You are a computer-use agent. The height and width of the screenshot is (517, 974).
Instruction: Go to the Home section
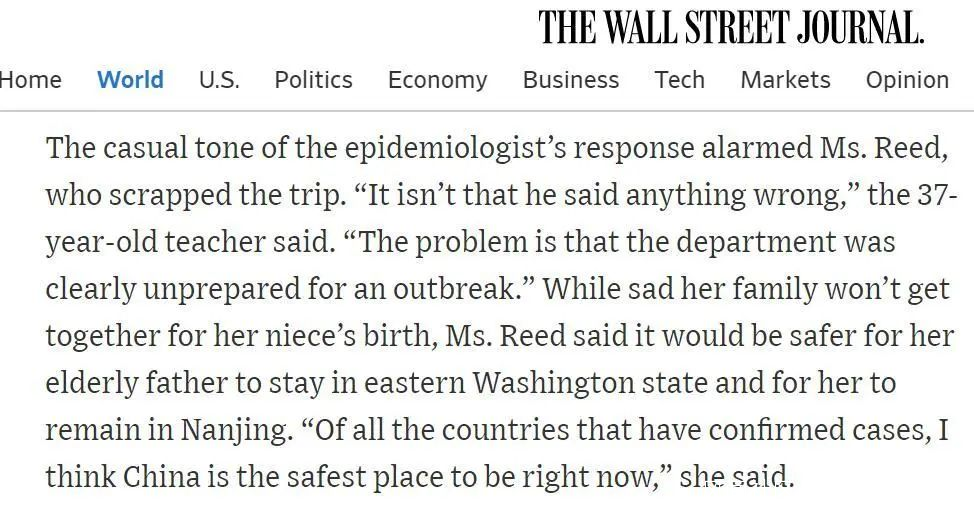click(x=30, y=80)
